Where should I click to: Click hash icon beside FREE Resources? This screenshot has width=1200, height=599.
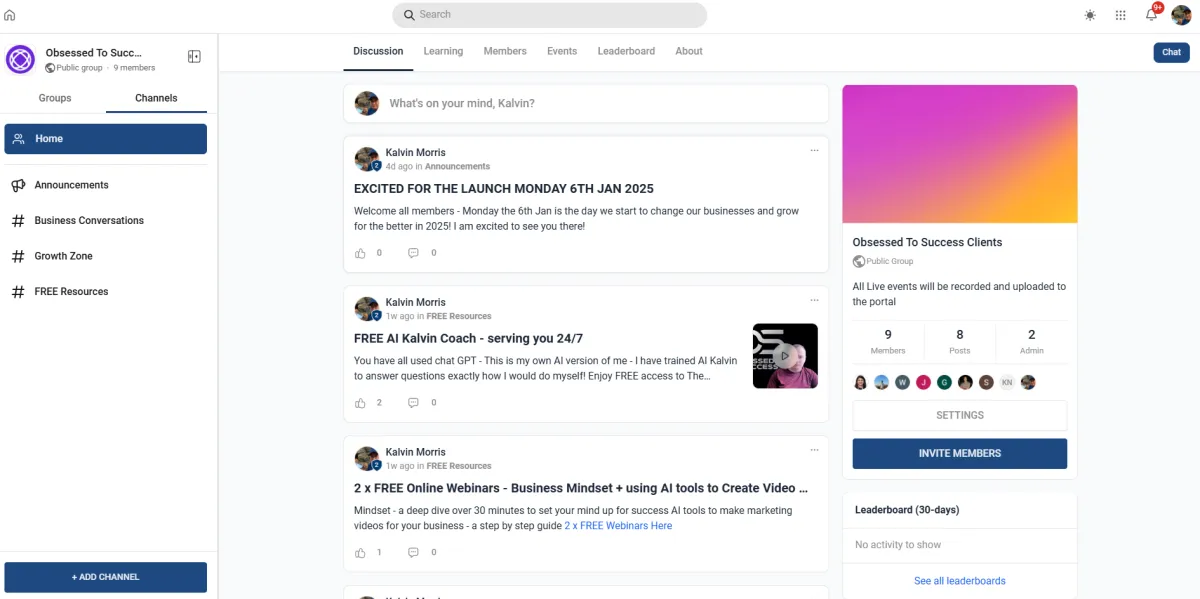pos(18,292)
